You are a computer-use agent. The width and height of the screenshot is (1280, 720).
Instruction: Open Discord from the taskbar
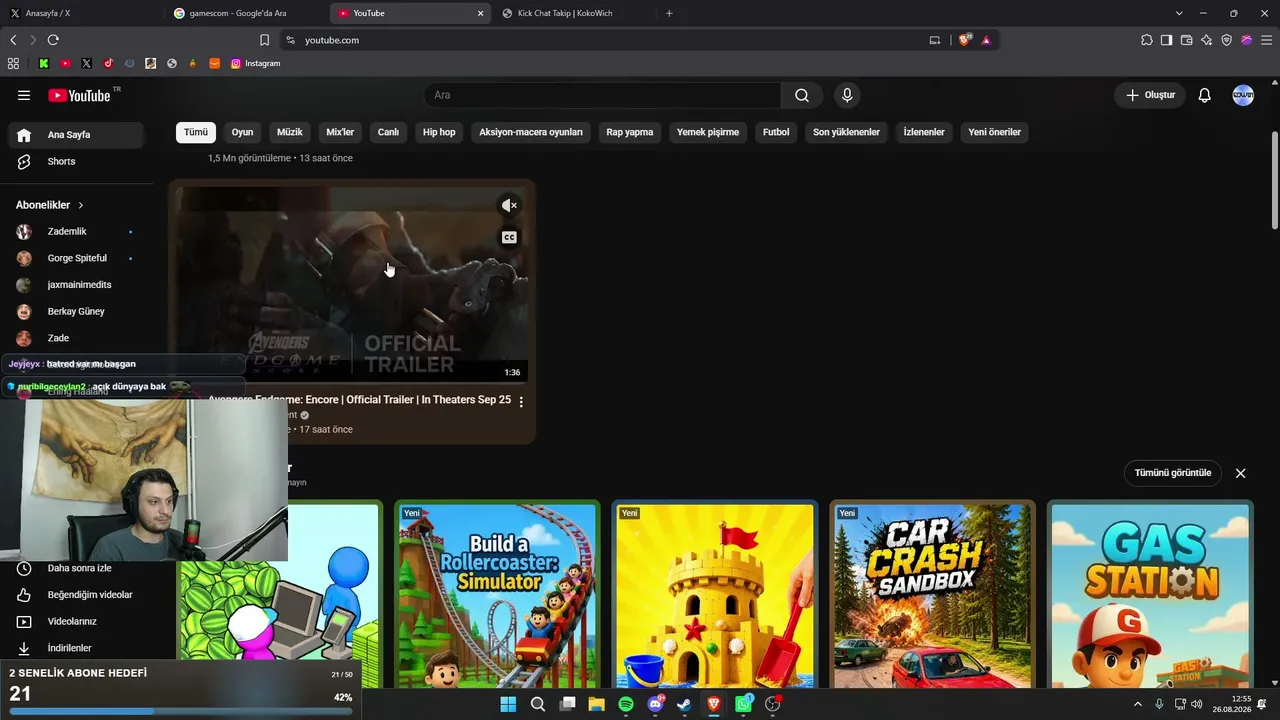point(655,704)
